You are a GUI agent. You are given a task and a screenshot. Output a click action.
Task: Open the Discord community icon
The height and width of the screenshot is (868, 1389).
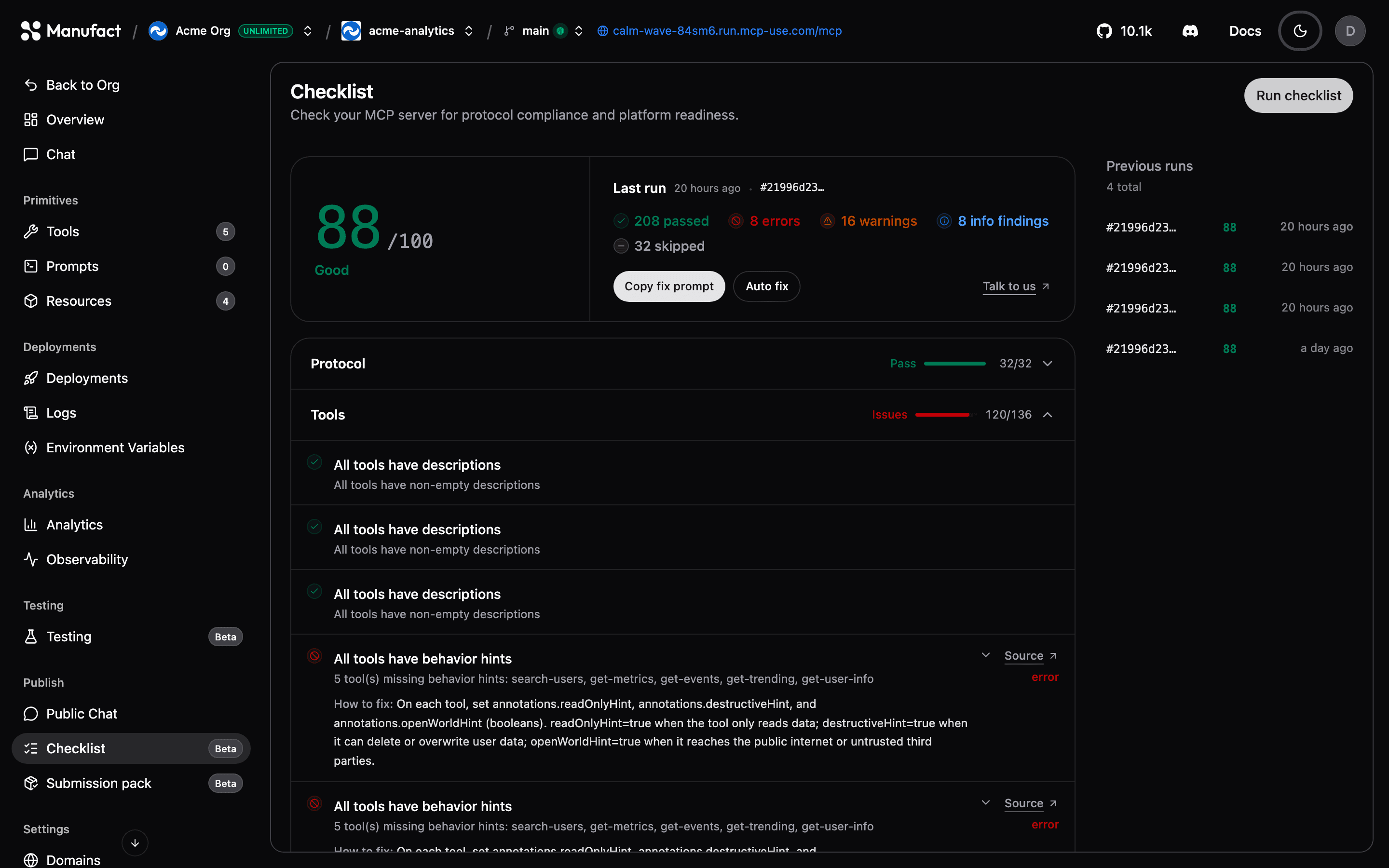[1190, 31]
